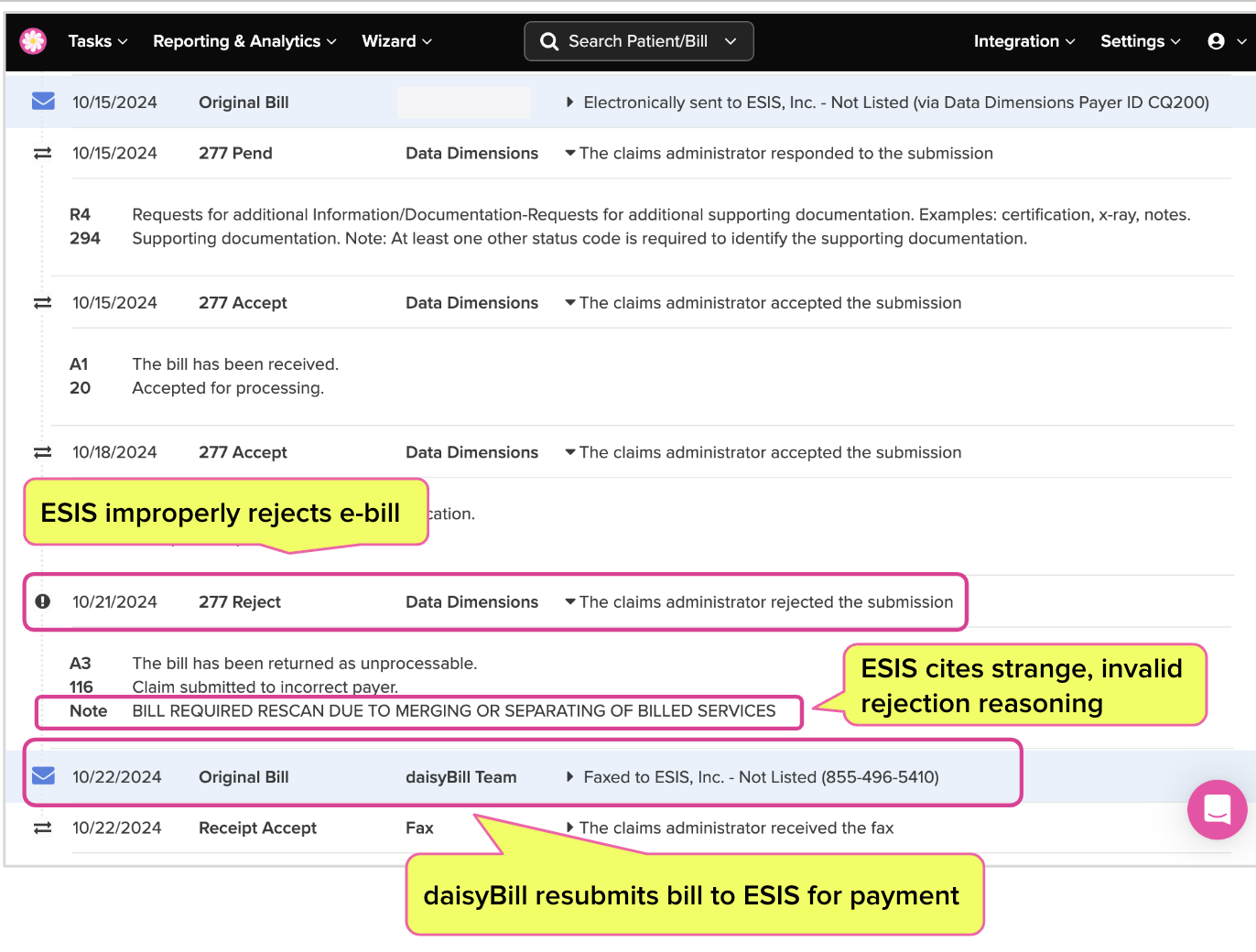Click transfer arrows icon on 10/15/2024 277 Accept
Image resolution: width=1256 pixels, height=952 pixels.
42,303
